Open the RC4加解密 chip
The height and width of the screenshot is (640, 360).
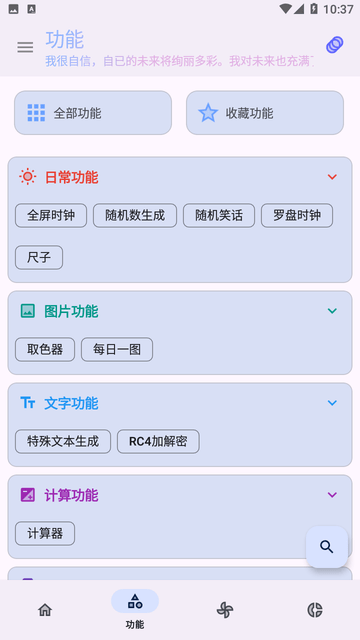[x=158, y=441]
